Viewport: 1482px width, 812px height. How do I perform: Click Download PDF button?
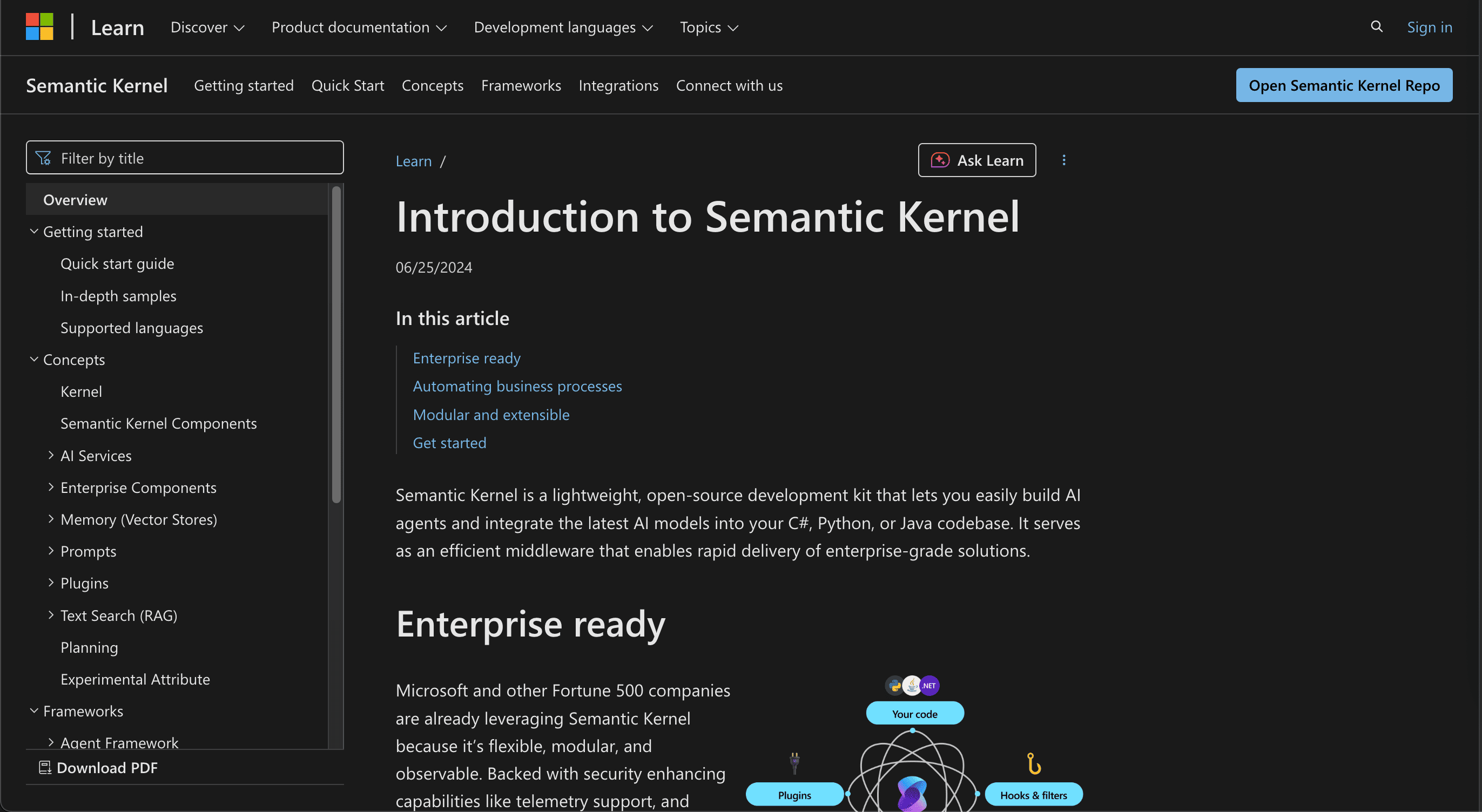tap(98, 767)
